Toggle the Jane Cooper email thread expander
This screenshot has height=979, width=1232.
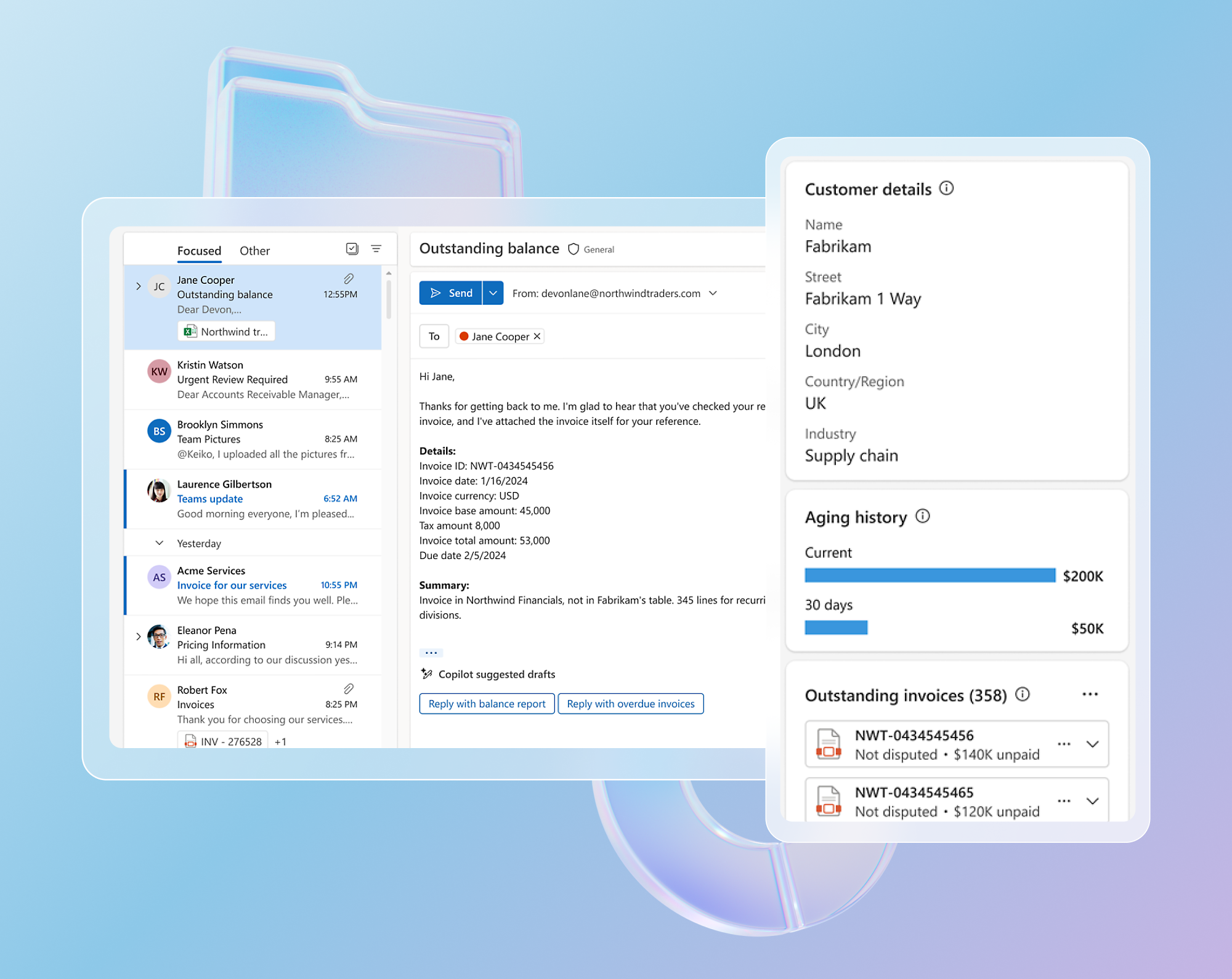[137, 286]
